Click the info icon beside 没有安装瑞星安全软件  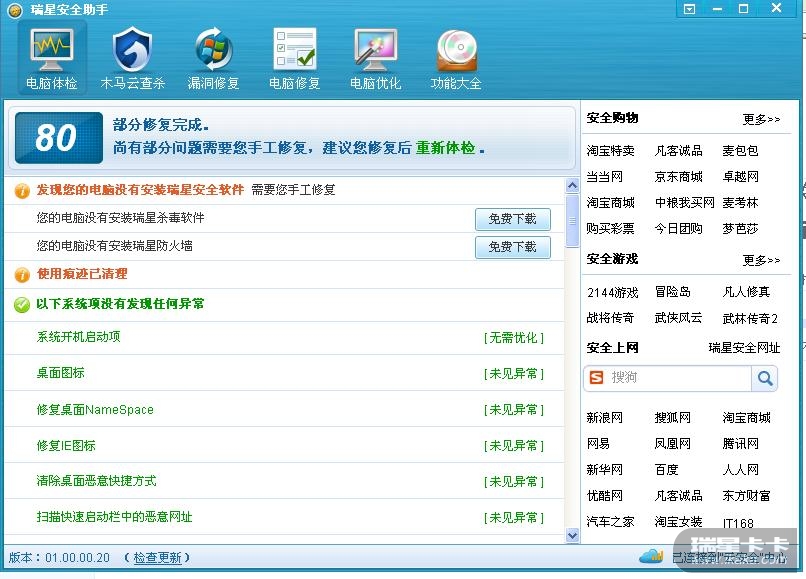point(22,191)
